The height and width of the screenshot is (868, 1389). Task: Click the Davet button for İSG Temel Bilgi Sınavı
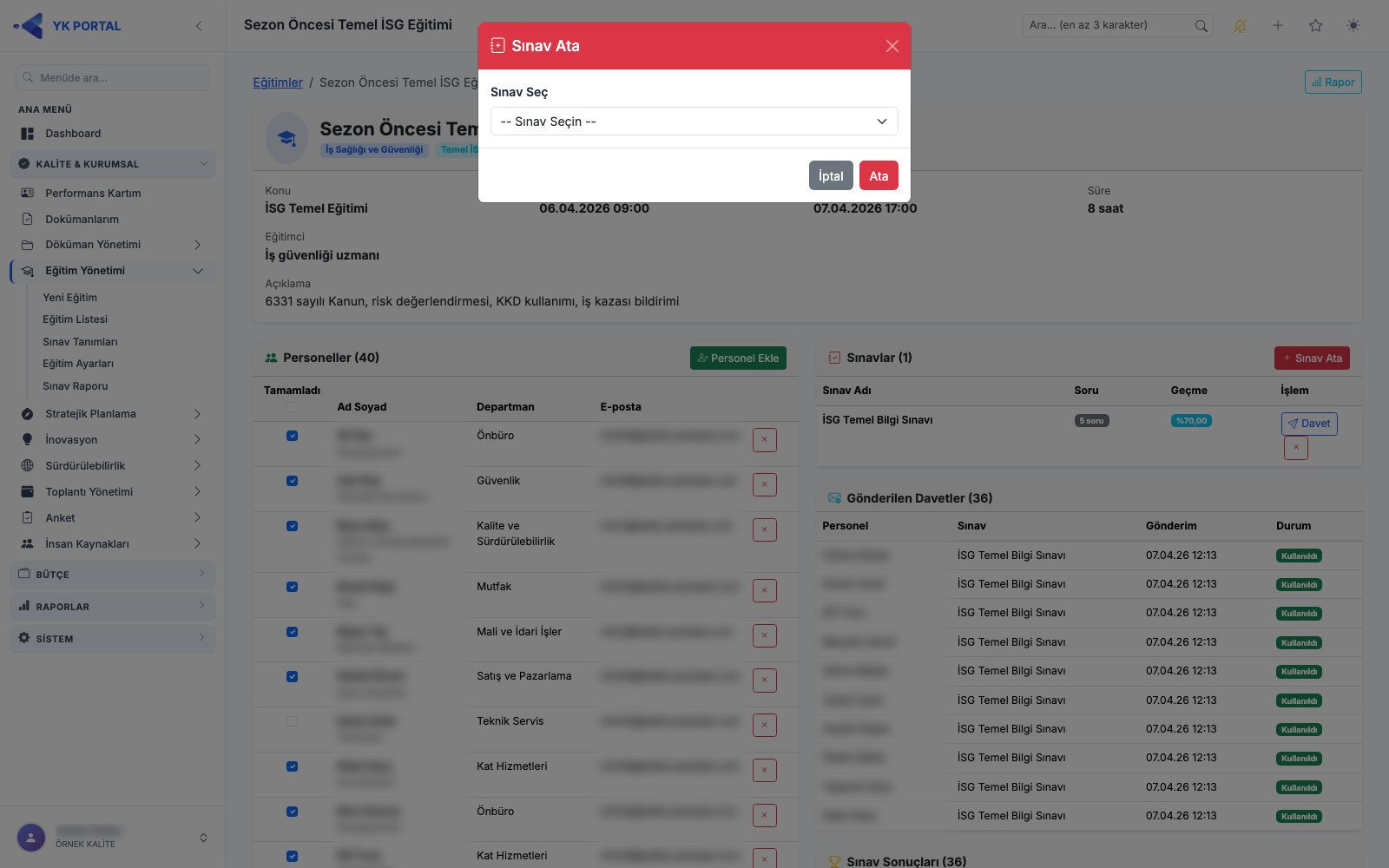pyautogui.click(x=1309, y=424)
